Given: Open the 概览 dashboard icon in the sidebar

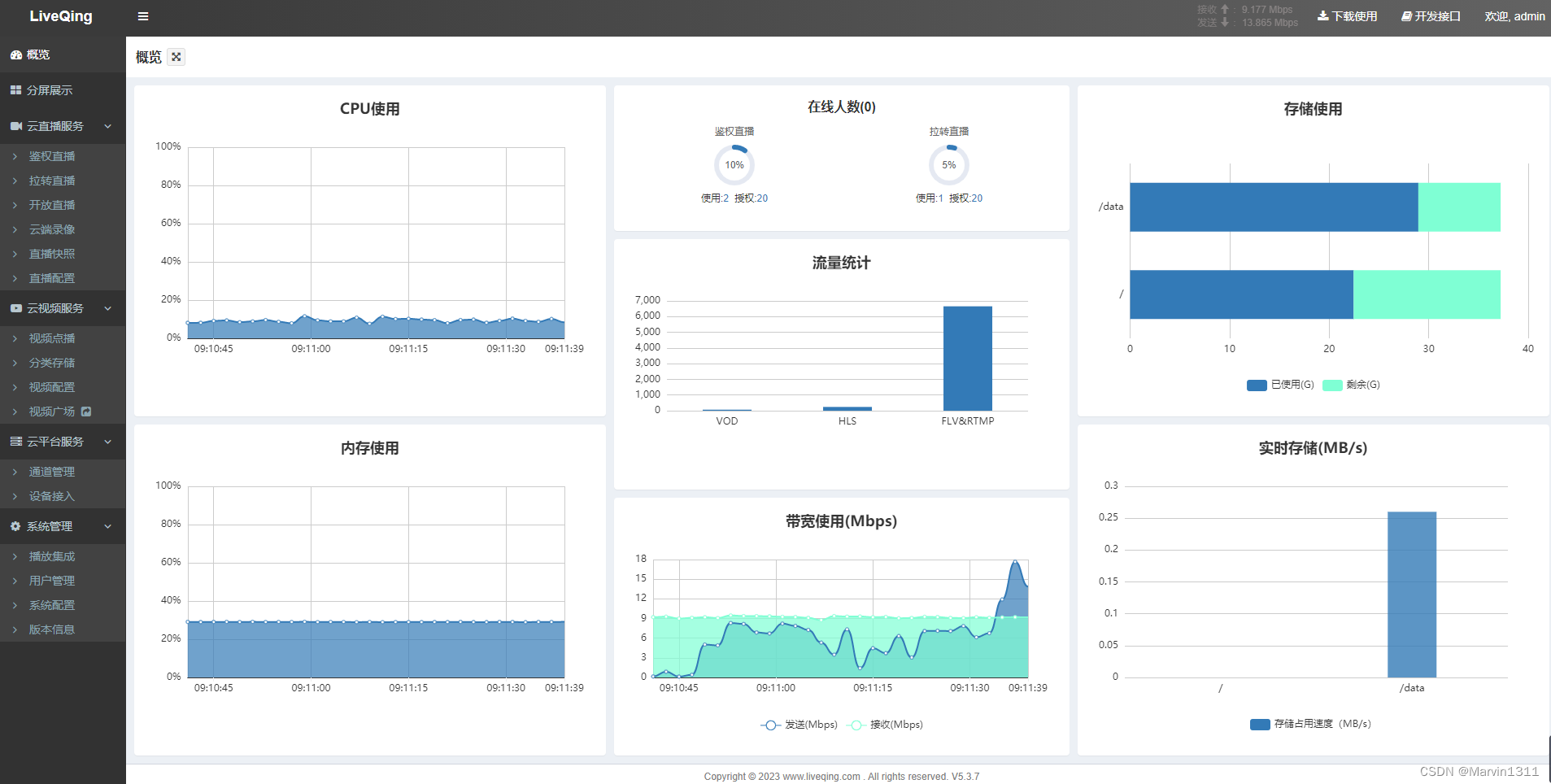Looking at the screenshot, I should tap(15, 54).
